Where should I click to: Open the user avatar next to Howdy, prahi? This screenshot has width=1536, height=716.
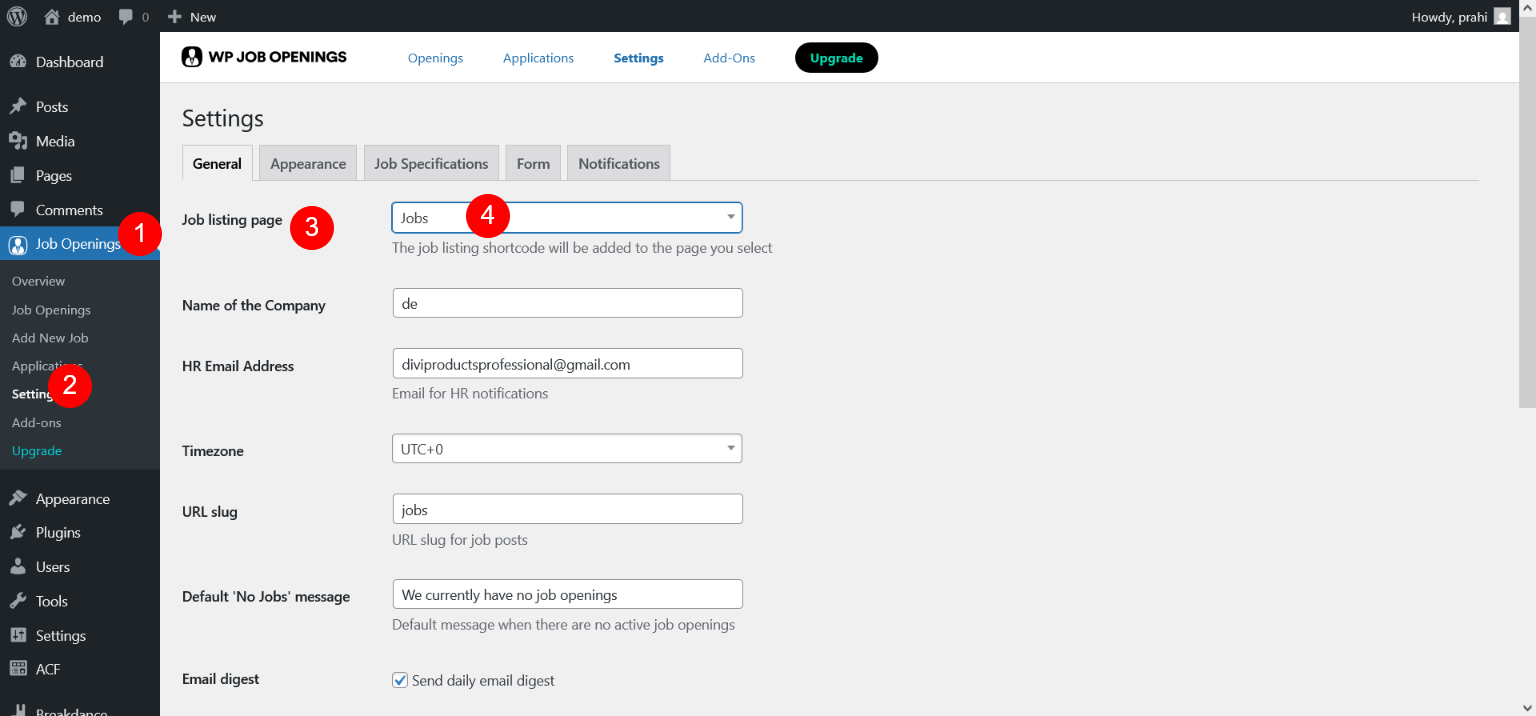click(1502, 16)
